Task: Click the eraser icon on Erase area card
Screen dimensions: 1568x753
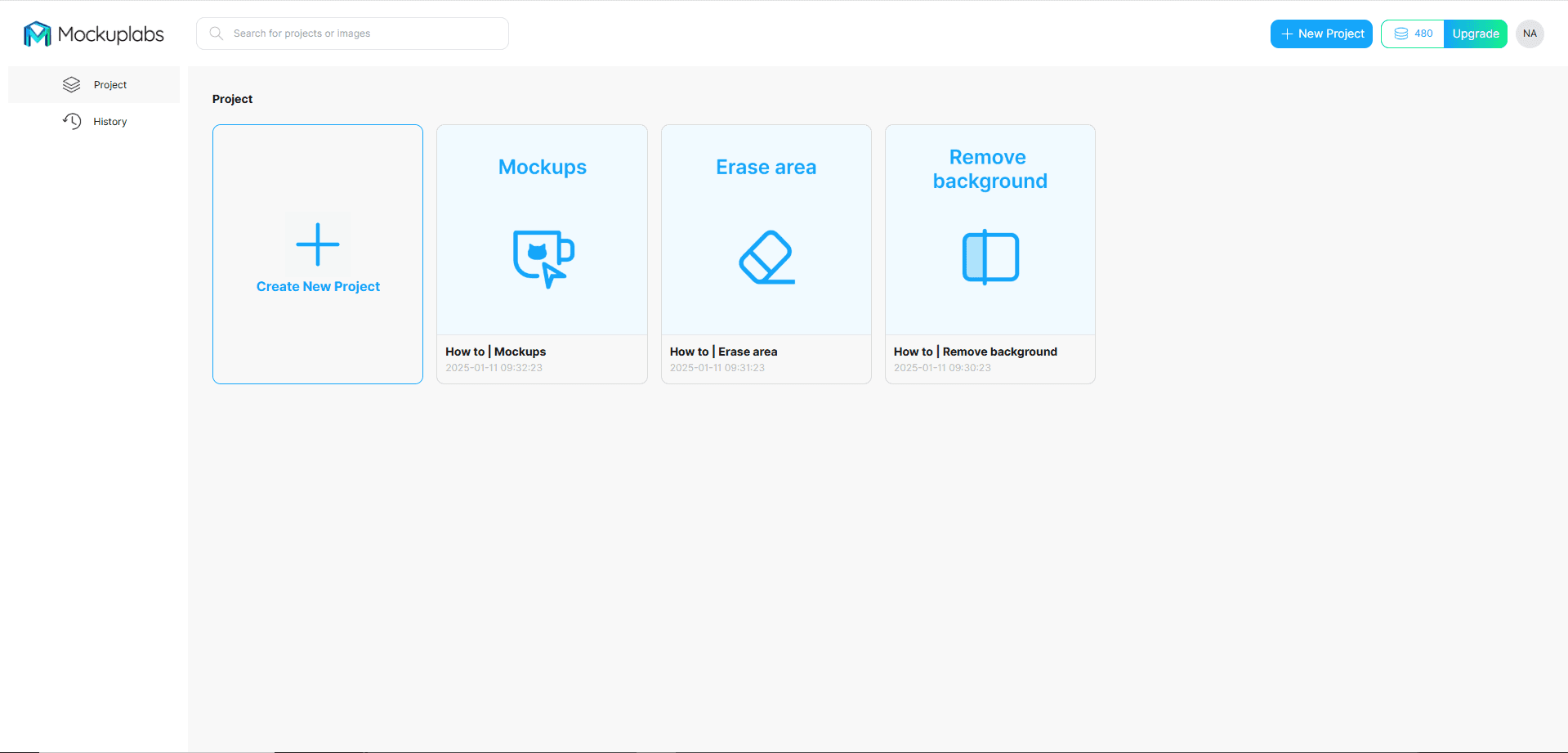Action: [766, 258]
